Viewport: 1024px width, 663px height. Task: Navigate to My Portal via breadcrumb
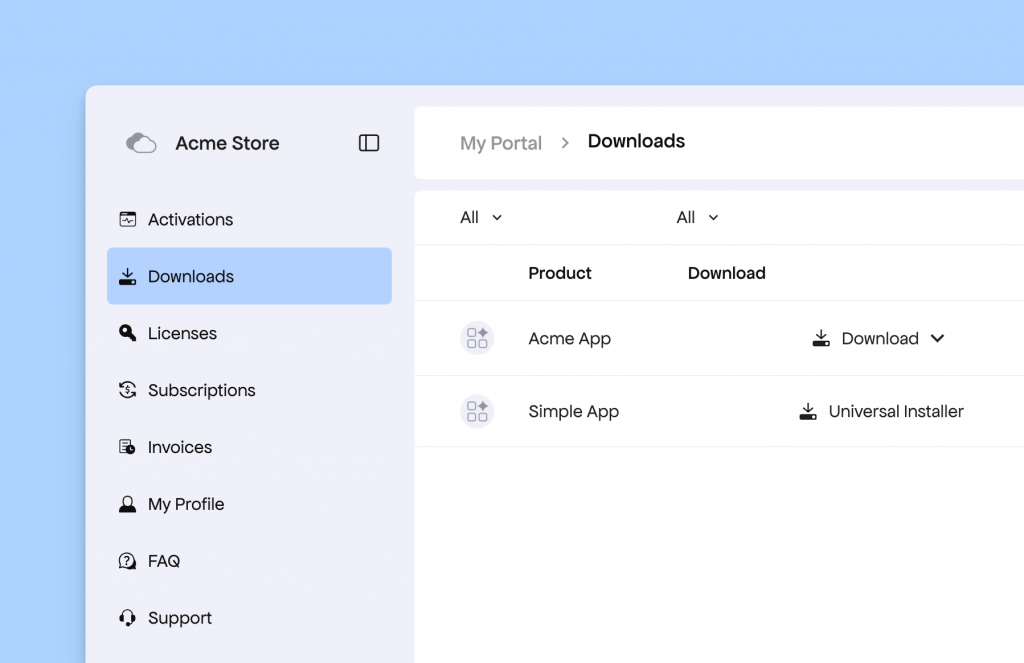pyautogui.click(x=501, y=142)
